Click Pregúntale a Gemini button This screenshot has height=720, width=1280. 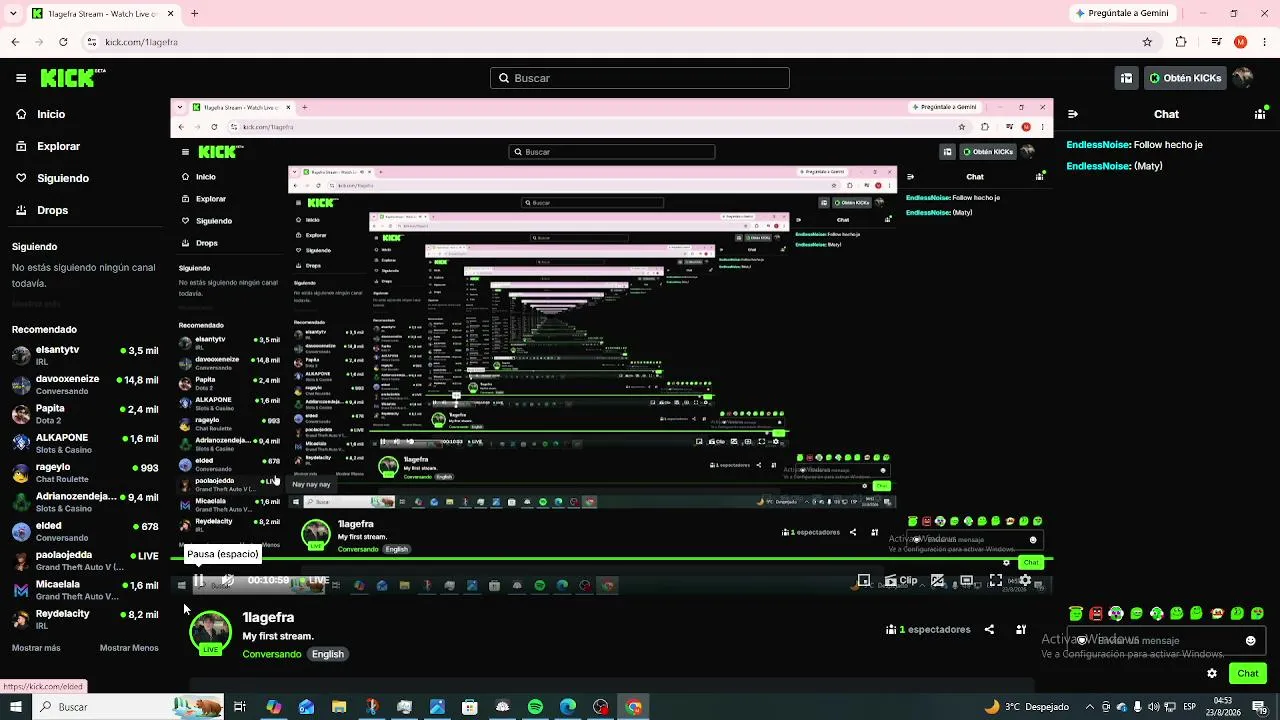[x=1121, y=13]
